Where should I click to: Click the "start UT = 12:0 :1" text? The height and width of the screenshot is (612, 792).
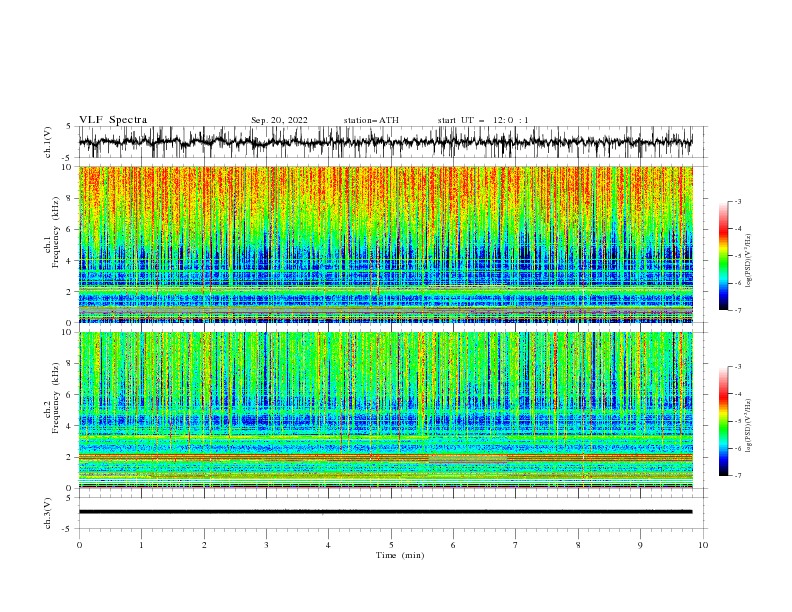coord(483,120)
